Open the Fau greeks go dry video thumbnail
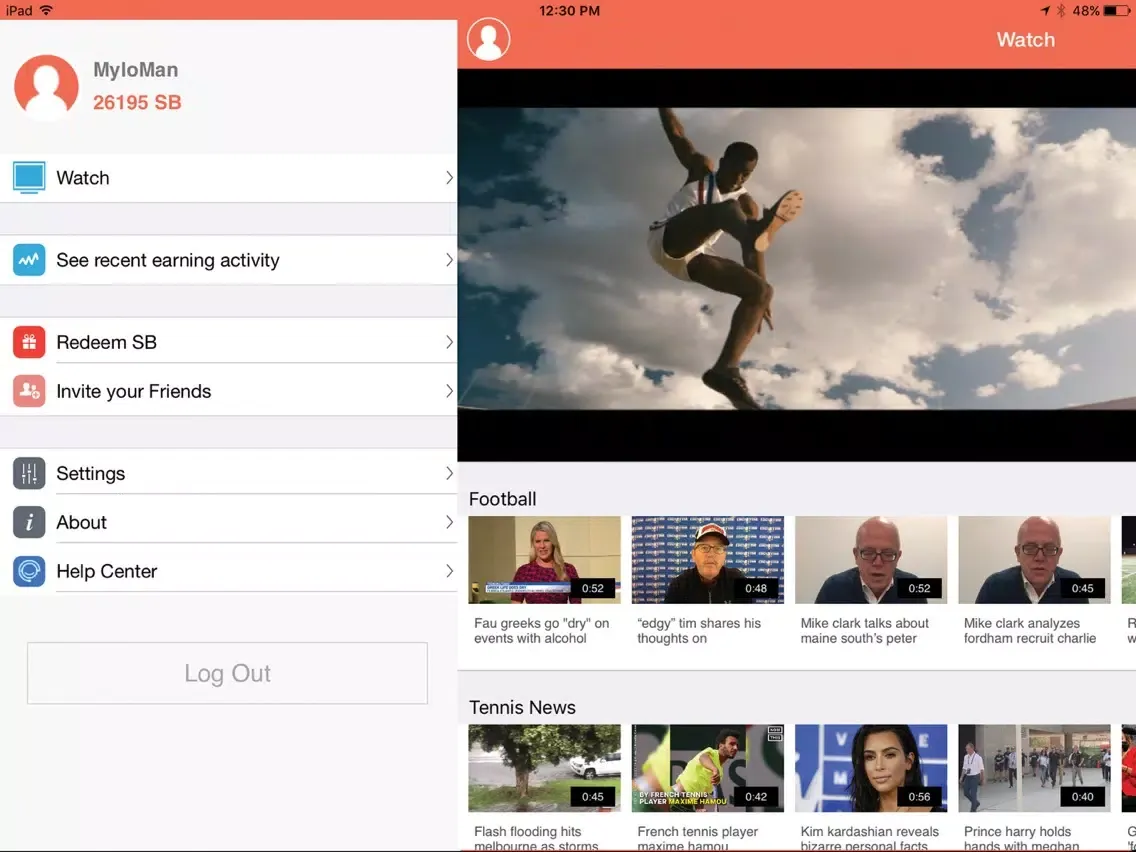The height and width of the screenshot is (852, 1136). pyautogui.click(x=544, y=560)
